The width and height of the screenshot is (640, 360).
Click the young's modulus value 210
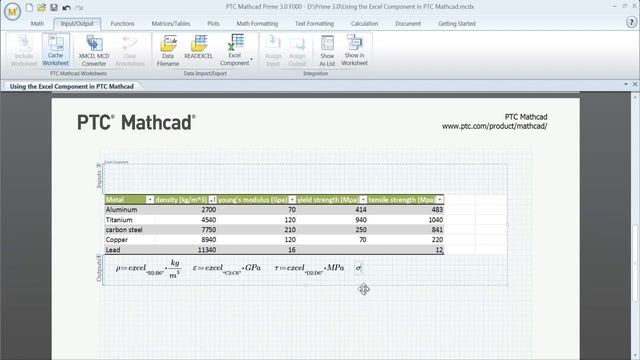290,230
